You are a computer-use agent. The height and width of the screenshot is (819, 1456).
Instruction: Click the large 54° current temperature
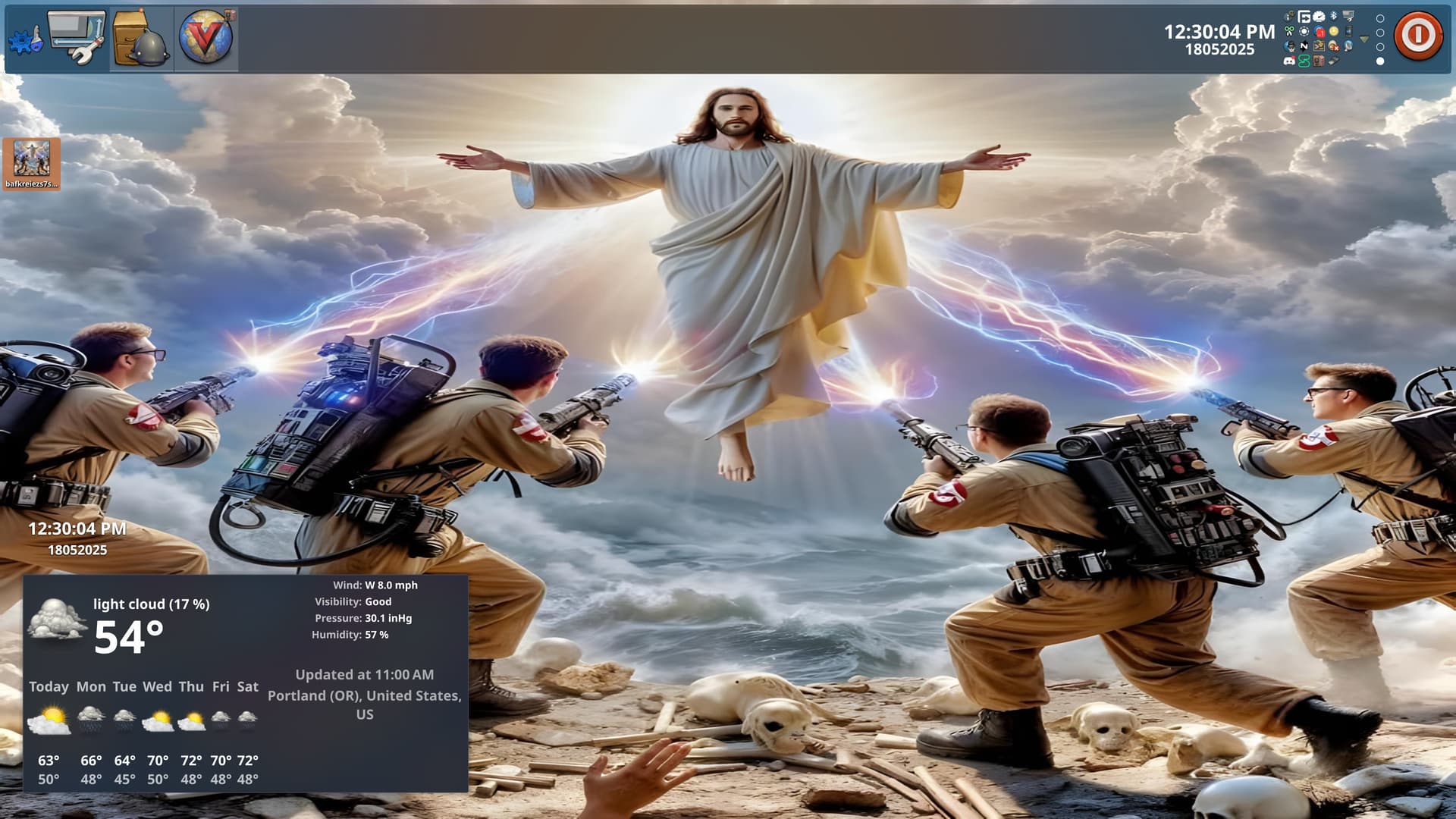(x=128, y=638)
